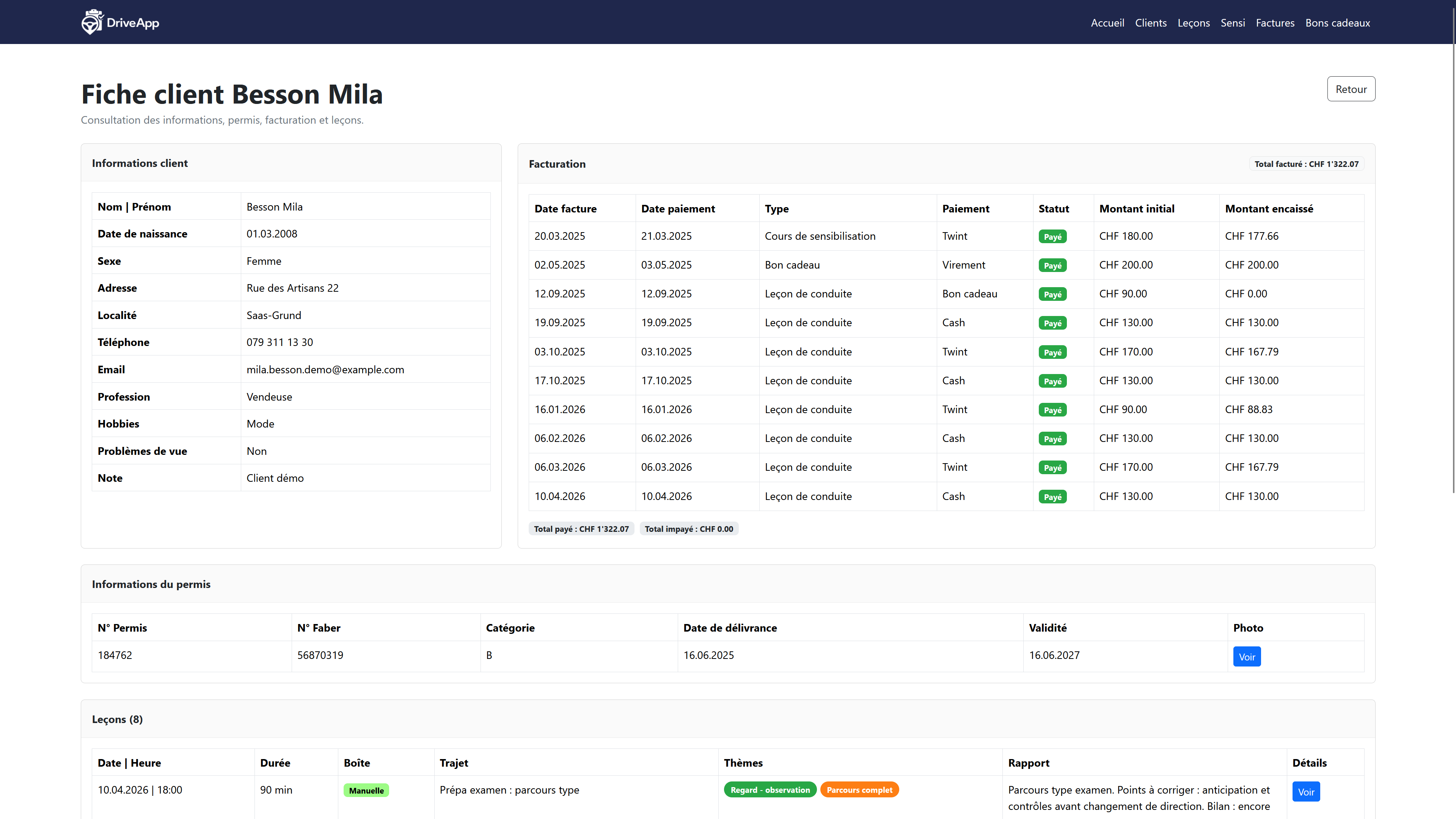This screenshot has width=1456, height=819.
Task: Click Payé badge on Bon cadeau invoice
Action: tap(1052, 266)
